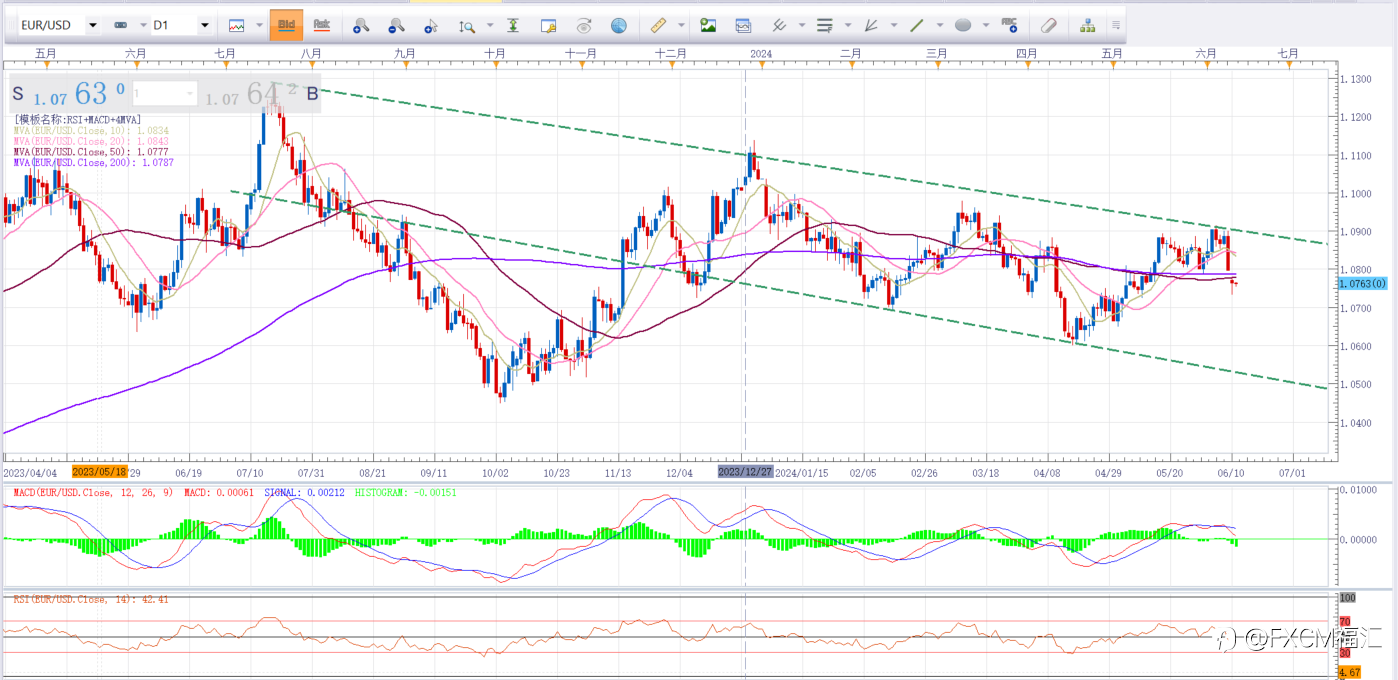The height and width of the screenshot is (680, 1398).
Task: Open the D1 timeframe dropdown
Action: 205,25
